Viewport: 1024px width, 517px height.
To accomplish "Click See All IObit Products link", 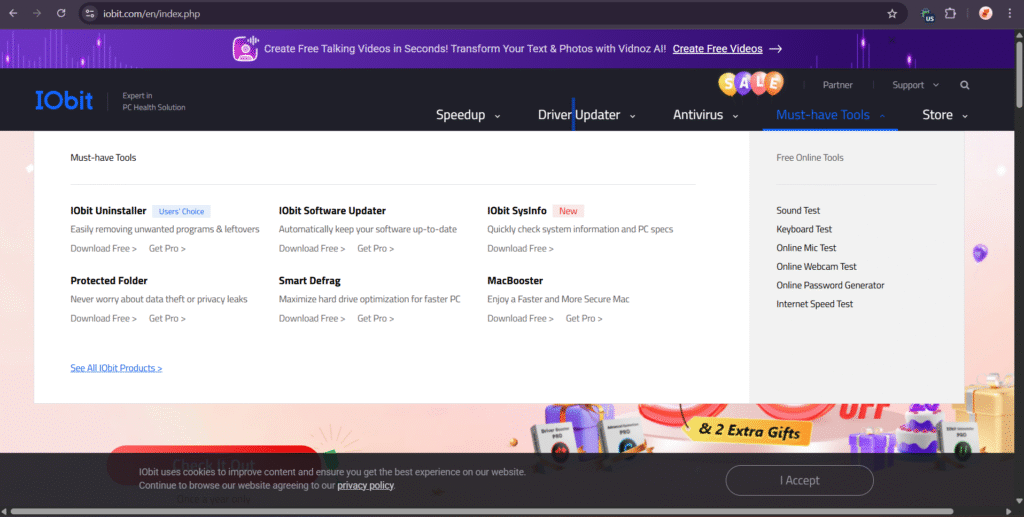I will tap(116, 368).
